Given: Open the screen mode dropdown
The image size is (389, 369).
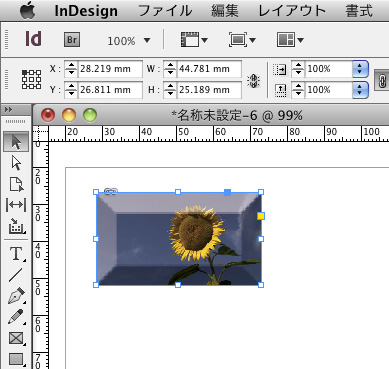Looking at the screenshot, I should [242, 40].
